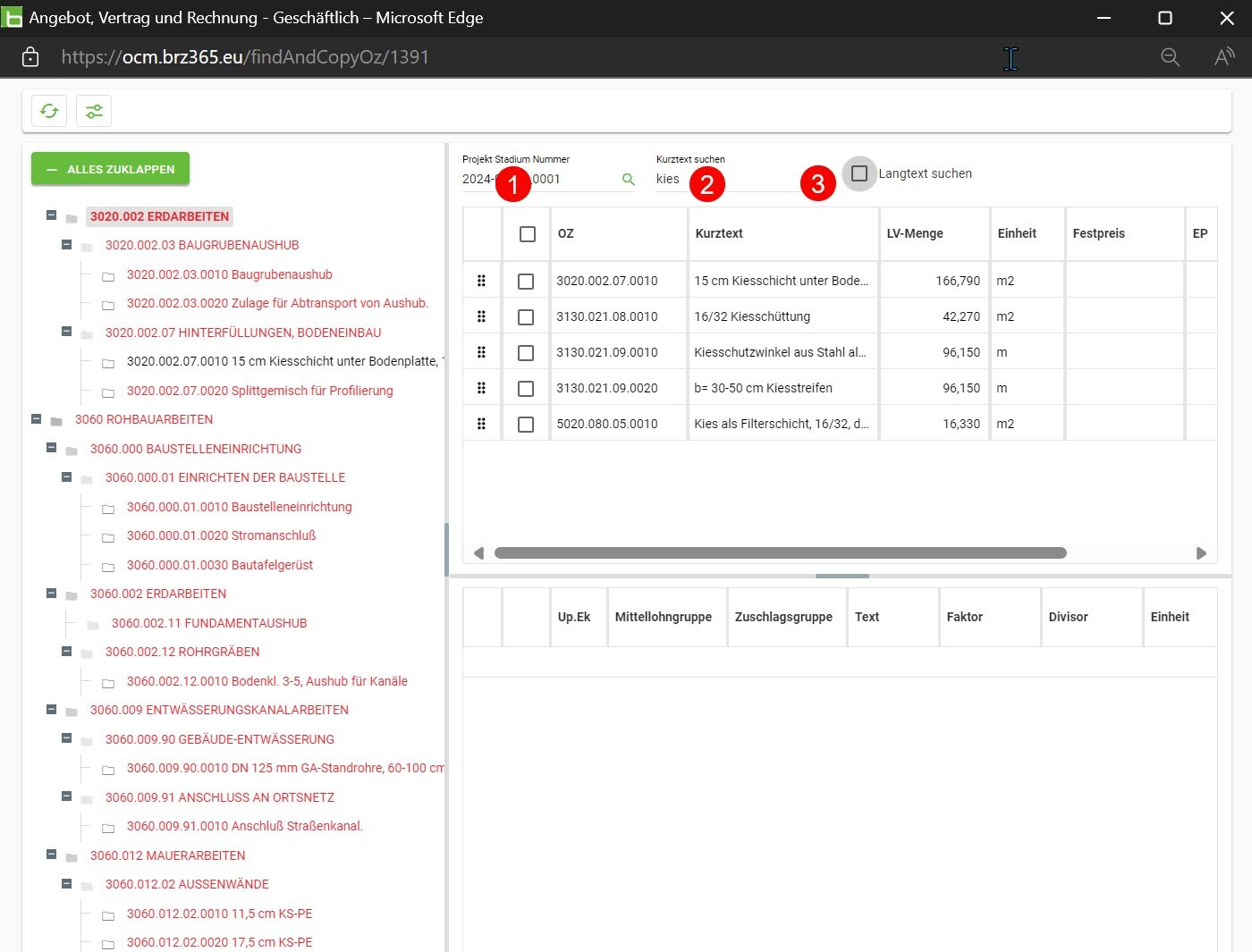Screen dimensions: 1252x952
Task: Open the 3020.002.03.0010 Baugrubenaushub entry
Action: point(229,274)
